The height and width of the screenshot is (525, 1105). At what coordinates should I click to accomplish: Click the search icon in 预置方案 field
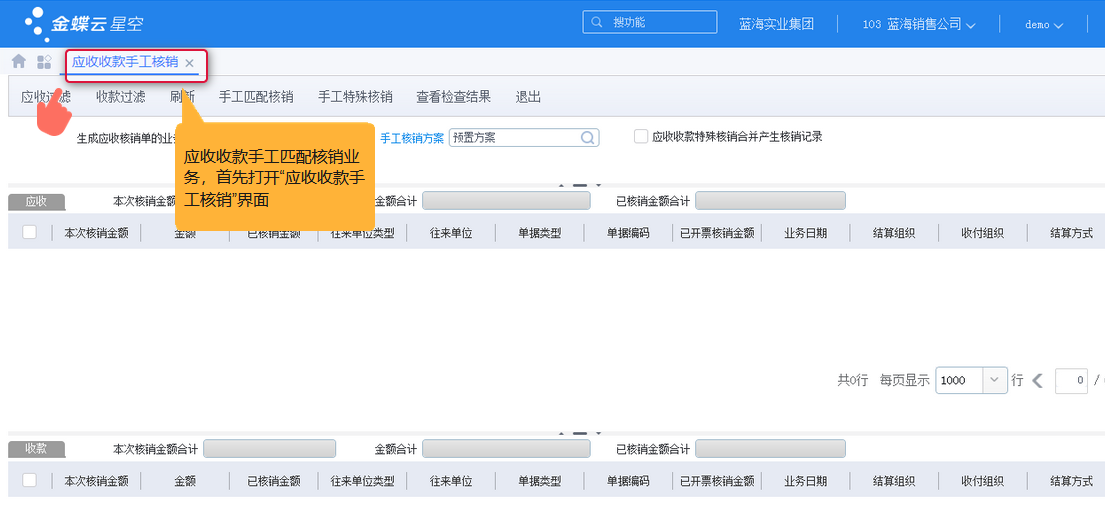click(x=588, y=138)
